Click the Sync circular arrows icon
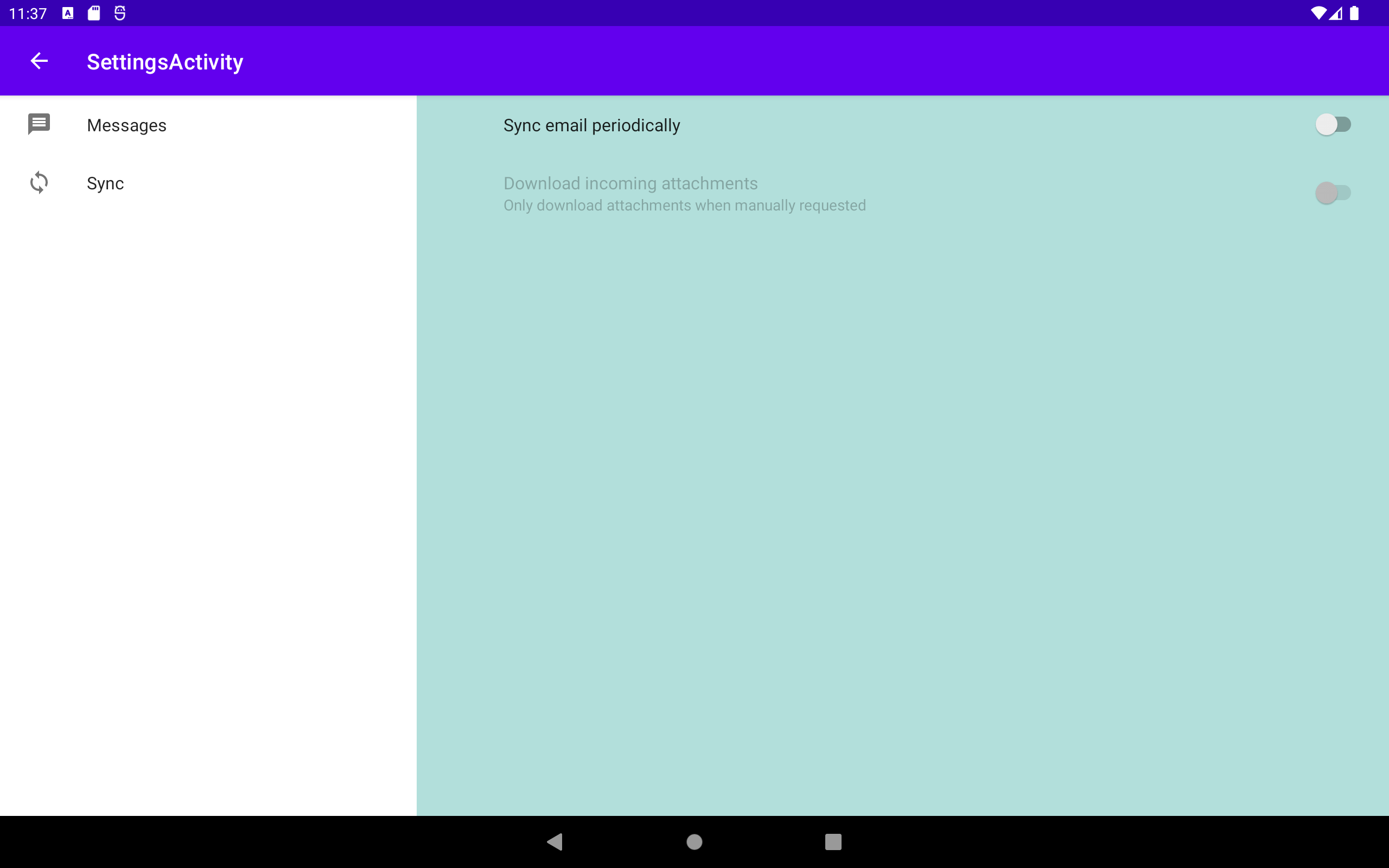 (x=39, y=183)
